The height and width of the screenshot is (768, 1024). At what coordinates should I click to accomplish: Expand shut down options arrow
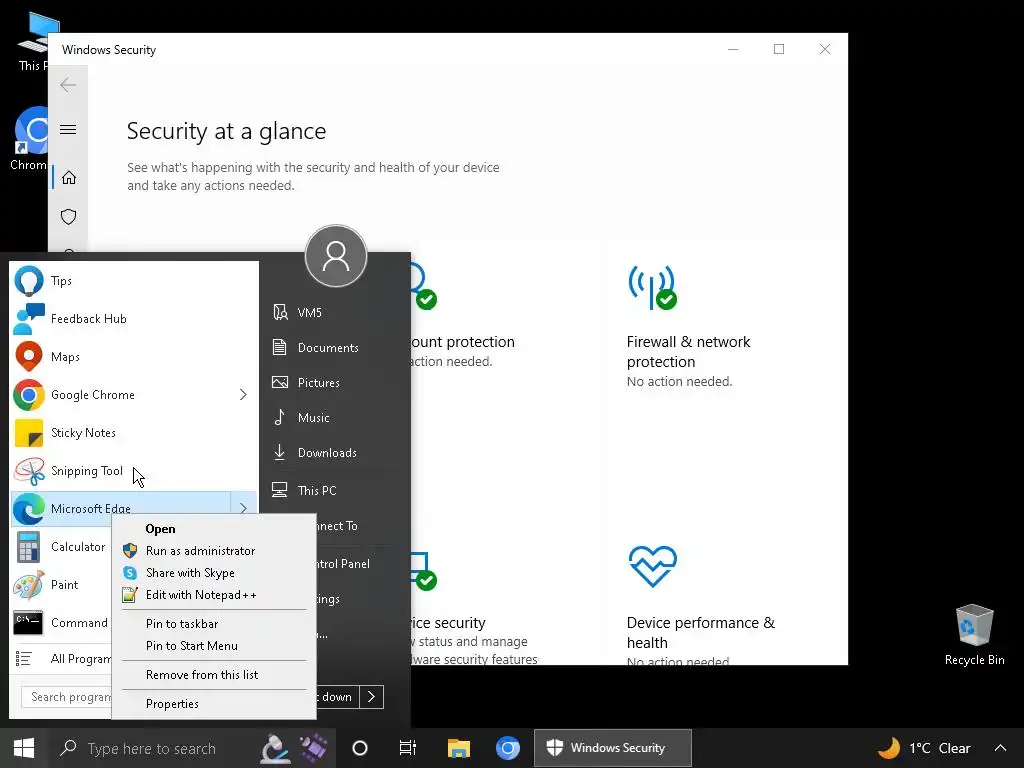pyautogui.click(x=372, y=697)
